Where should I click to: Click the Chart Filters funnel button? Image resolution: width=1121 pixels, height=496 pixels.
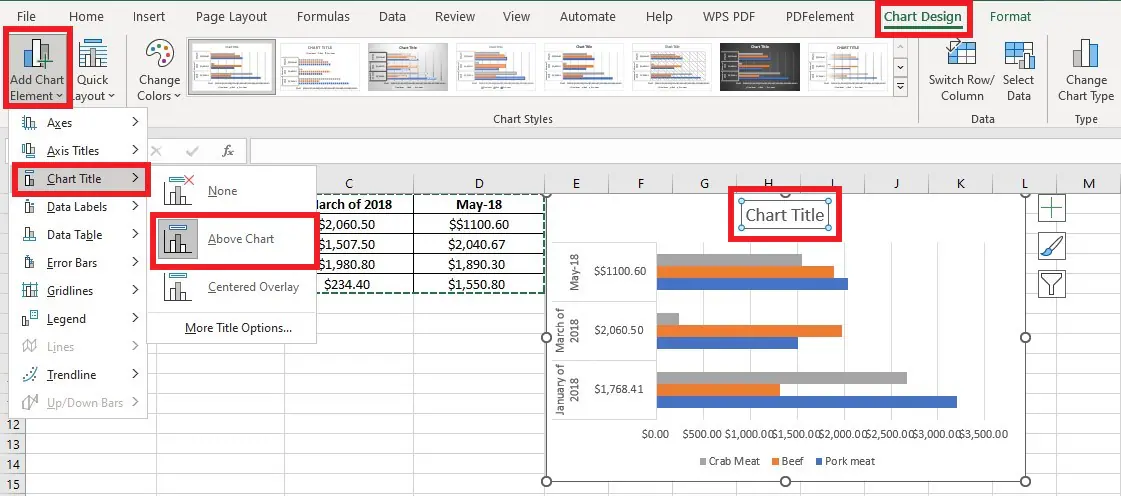pos(1052,284)
